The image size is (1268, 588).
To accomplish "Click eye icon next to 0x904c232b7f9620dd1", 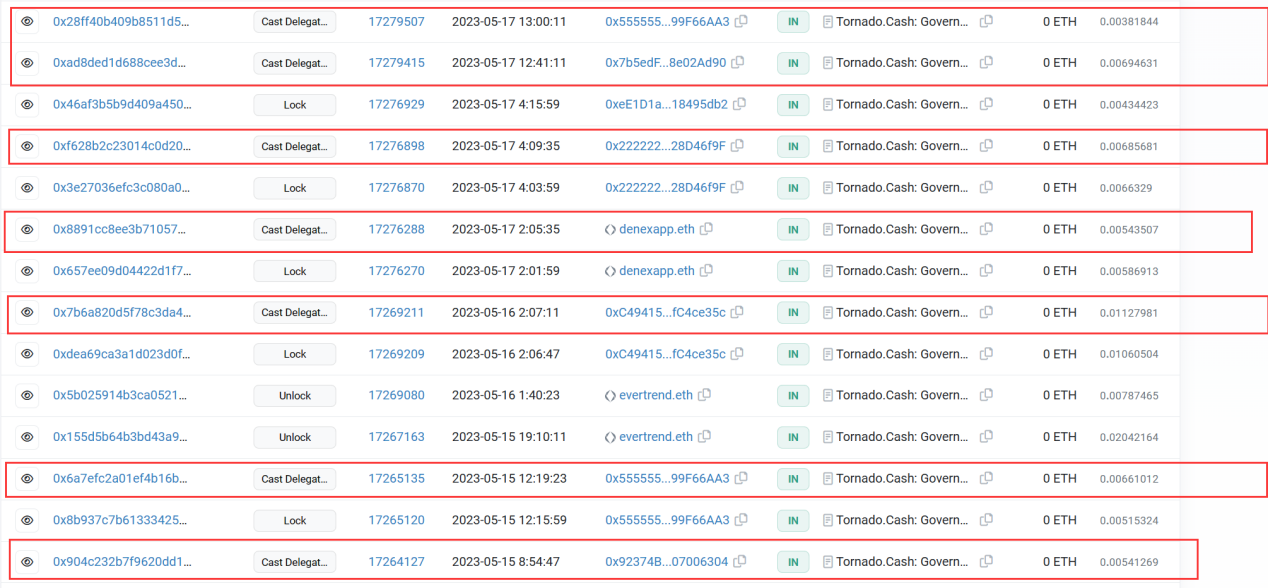I will [x=27, y=562].
